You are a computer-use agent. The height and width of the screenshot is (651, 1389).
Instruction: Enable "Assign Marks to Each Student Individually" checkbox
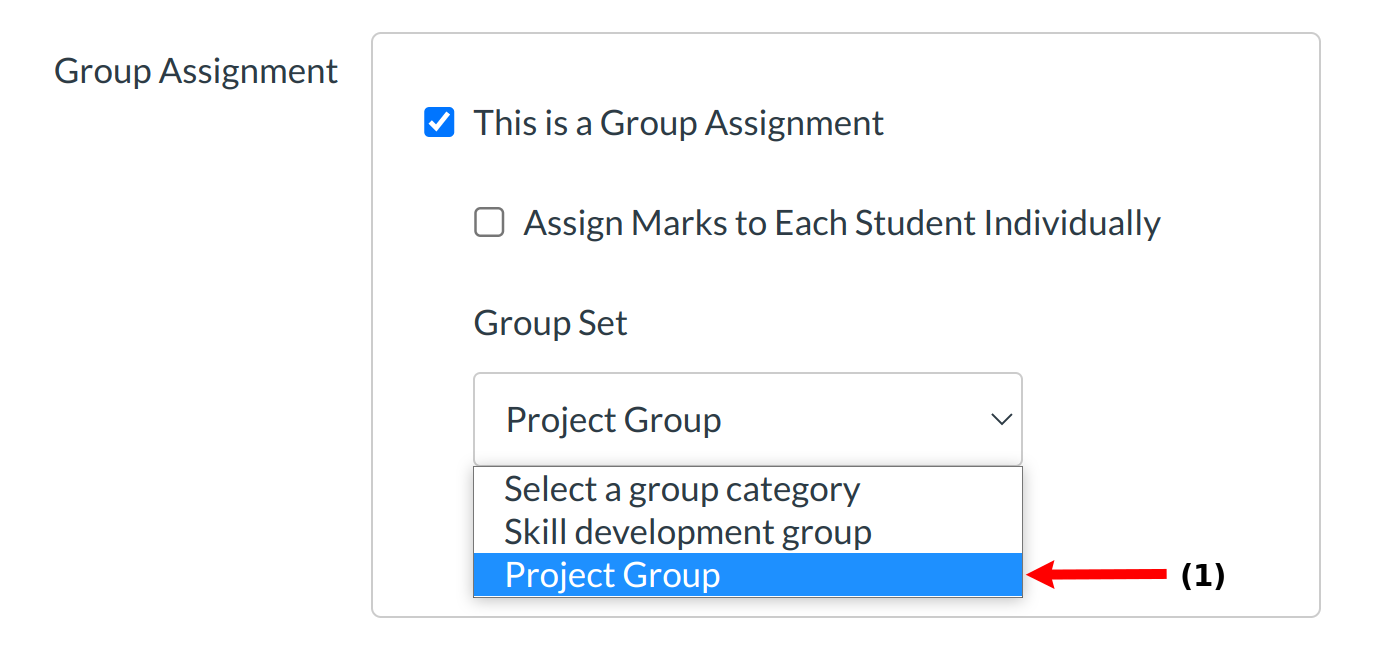click(x=489, y=222)
